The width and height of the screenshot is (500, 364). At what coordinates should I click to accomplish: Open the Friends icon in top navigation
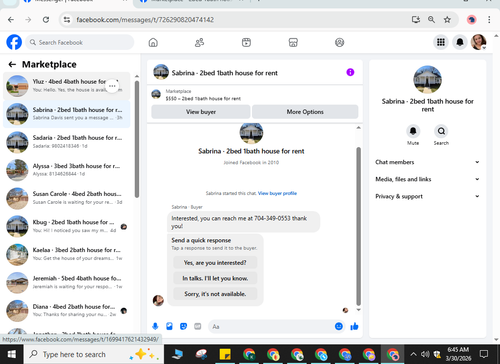[199, 42]
